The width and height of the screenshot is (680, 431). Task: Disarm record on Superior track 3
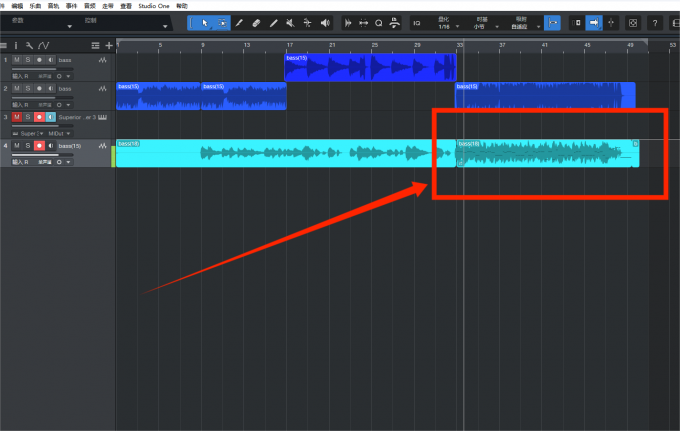pos(39,117)
